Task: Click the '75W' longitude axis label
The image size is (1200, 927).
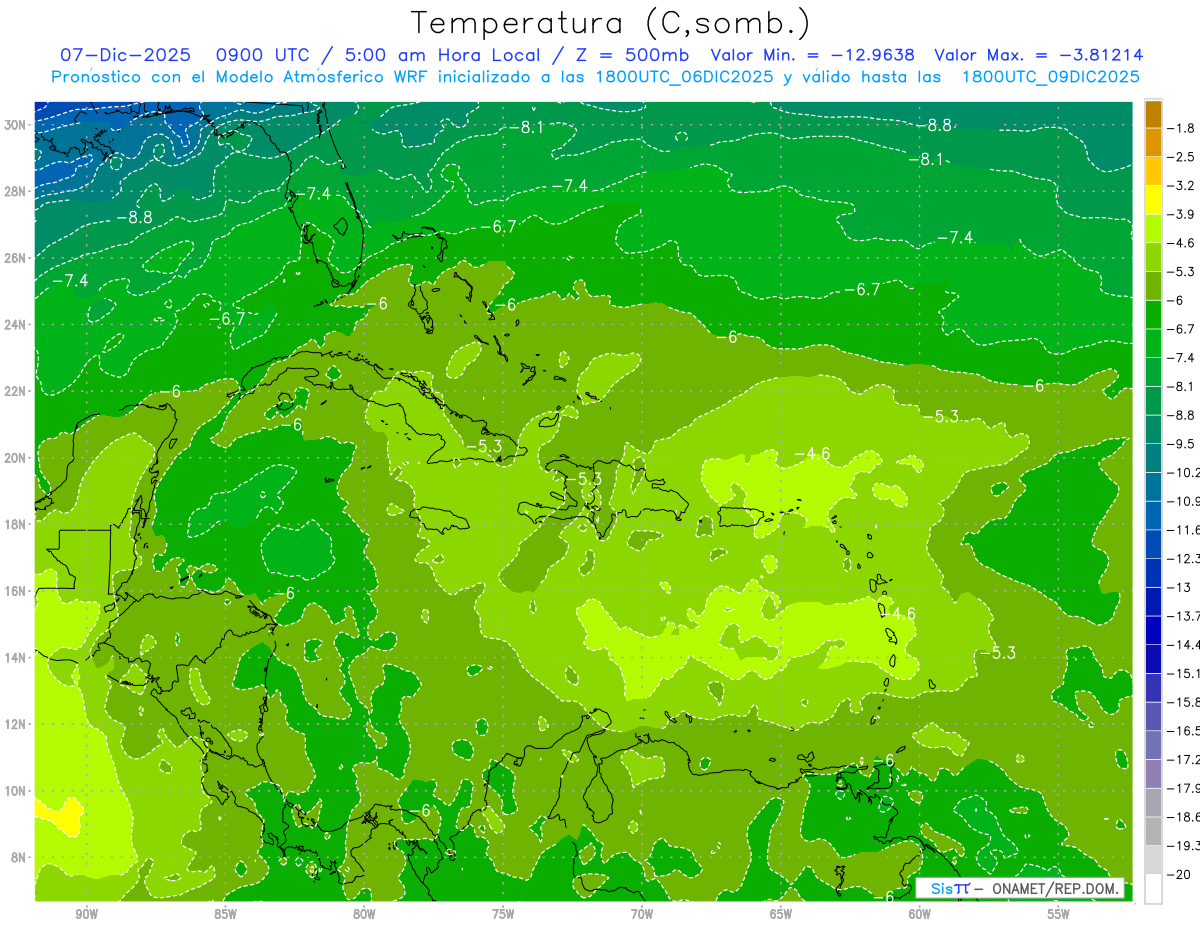Action: tap(503, 915)
